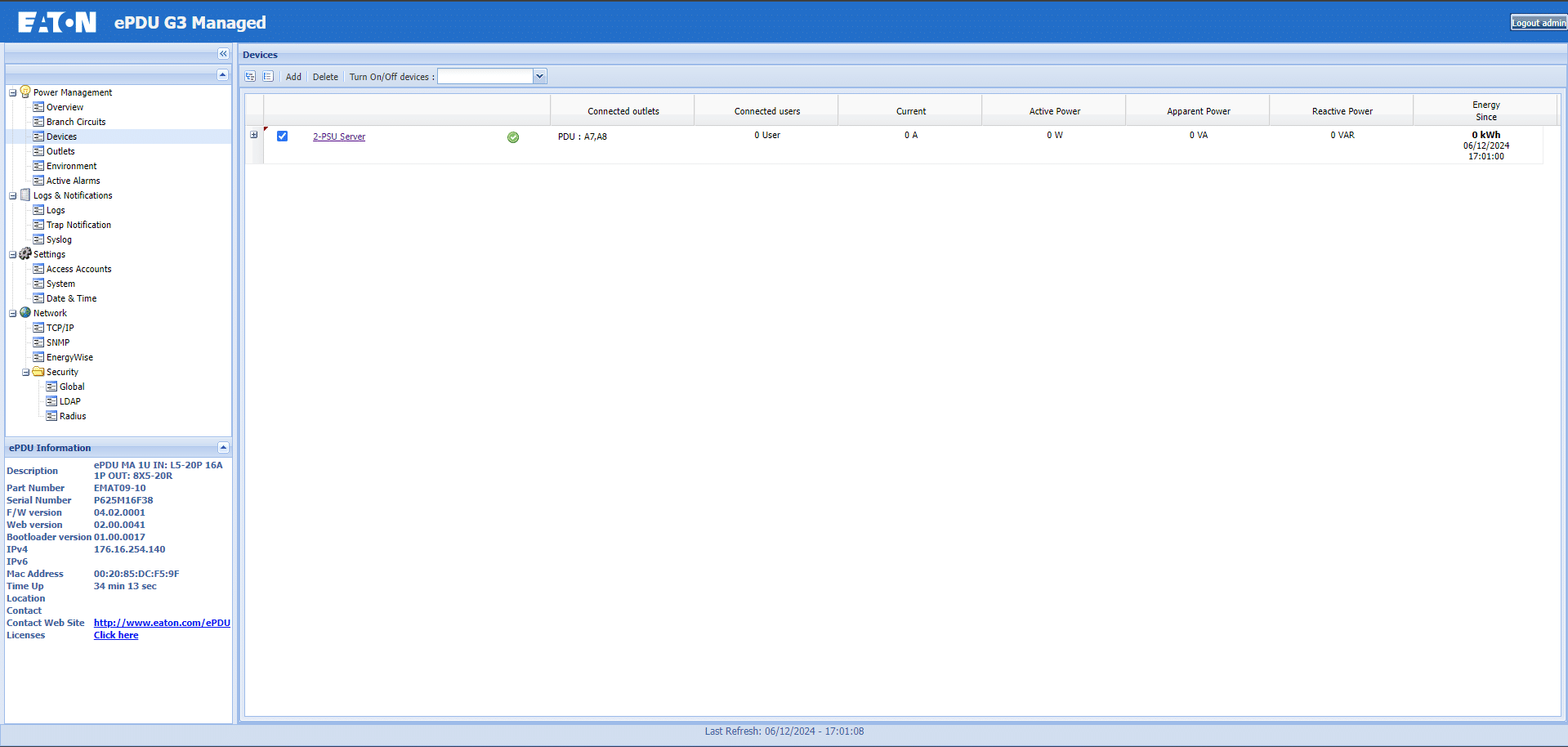
Task: Click the Logs & Notifications clipboard icon
Action: click(x=25, y=195)
